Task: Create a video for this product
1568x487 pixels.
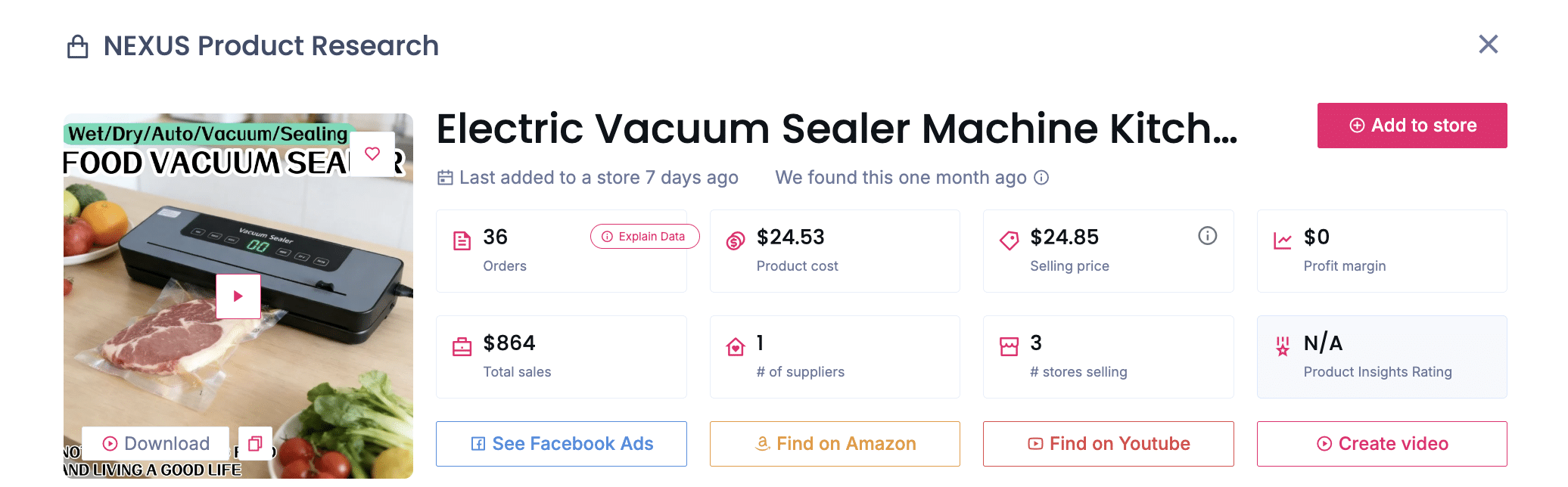Action: click(1381, 444)
